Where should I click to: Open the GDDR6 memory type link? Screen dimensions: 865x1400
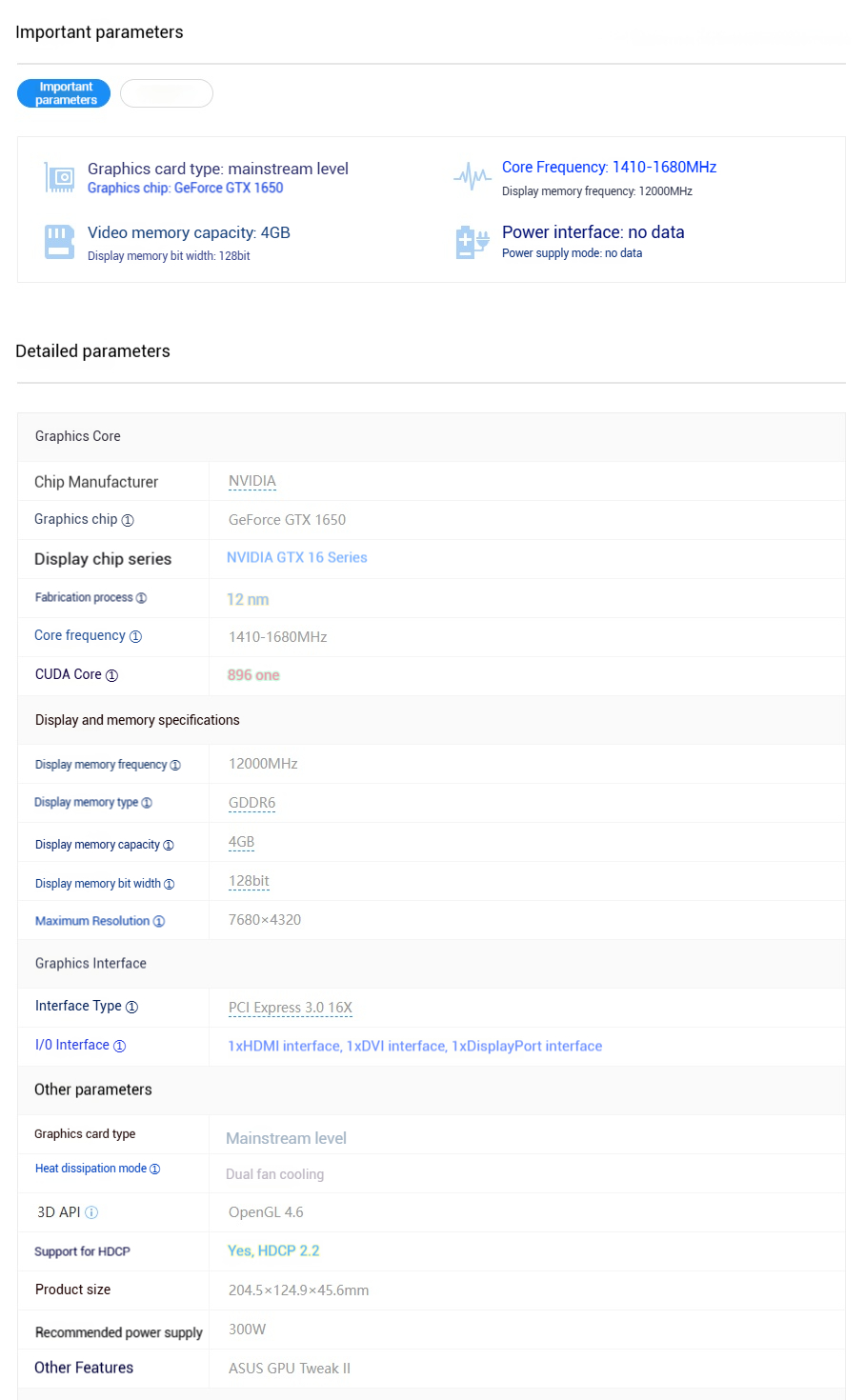(x=251, y=803)
